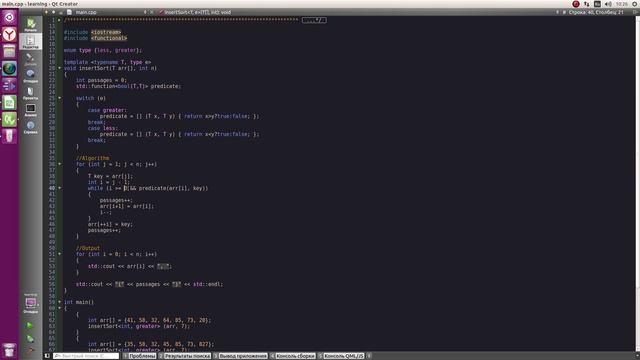The height and width of the screenshot is (360, 640).
Task: Open the Search Results output pane
Action: (185, 356)
